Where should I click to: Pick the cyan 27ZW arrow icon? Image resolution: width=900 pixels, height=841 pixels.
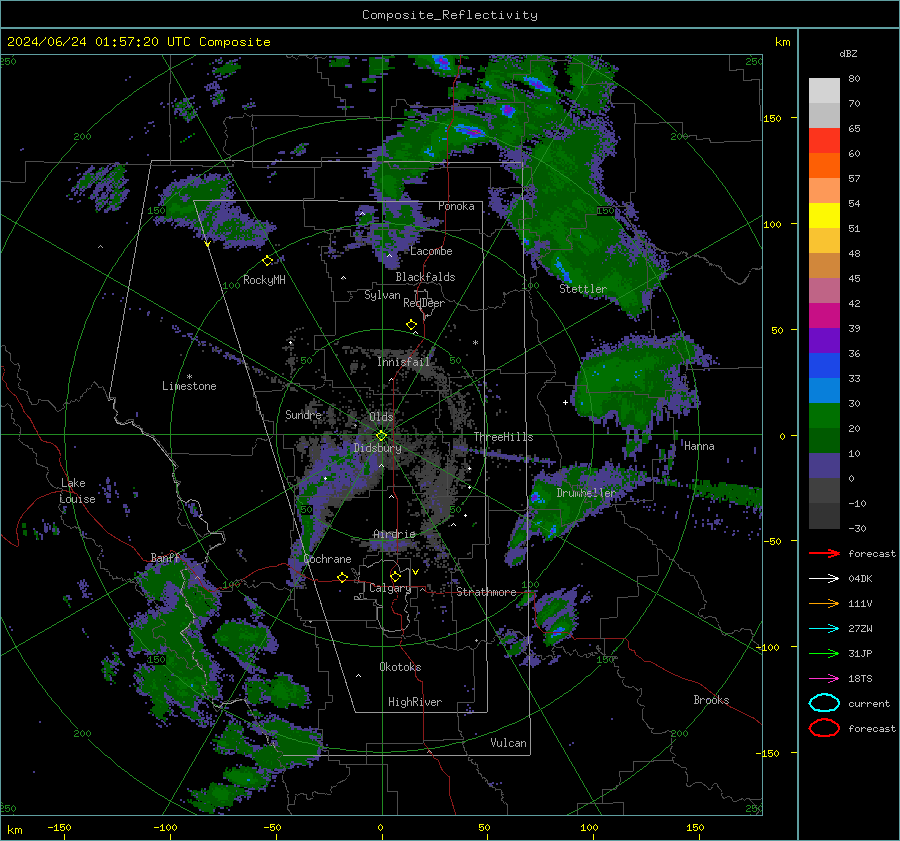coord(824,629)
